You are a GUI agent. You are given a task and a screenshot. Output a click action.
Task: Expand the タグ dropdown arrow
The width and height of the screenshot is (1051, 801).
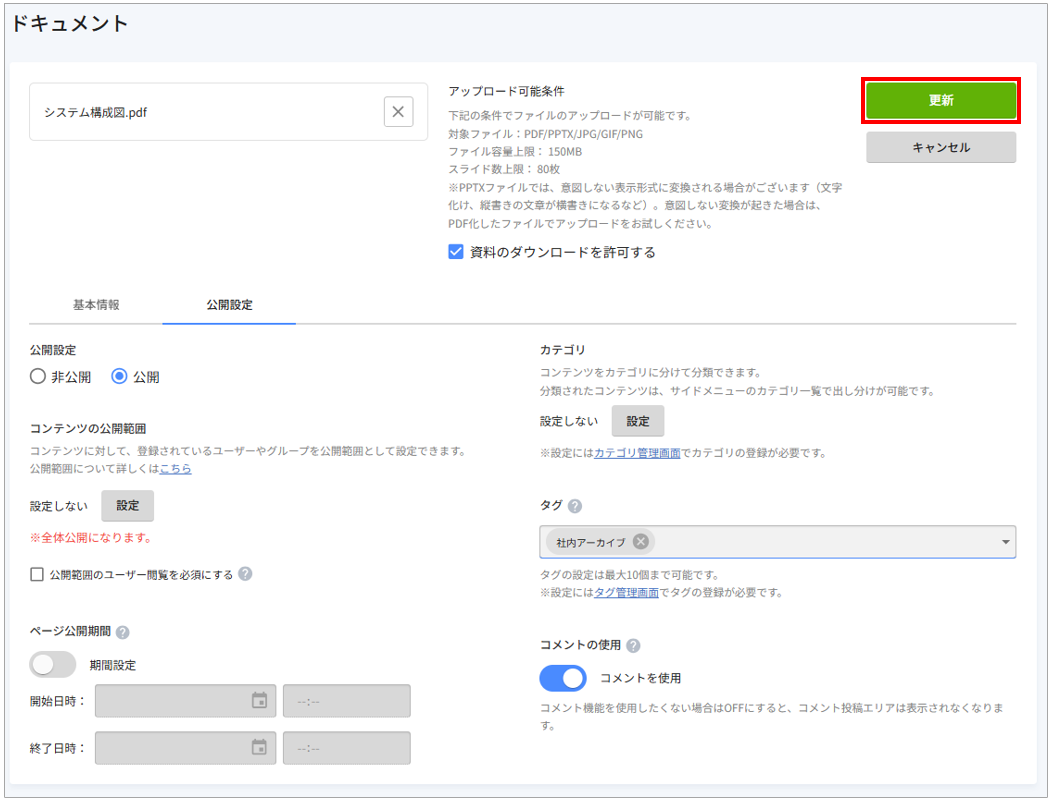pos(1005,542)
